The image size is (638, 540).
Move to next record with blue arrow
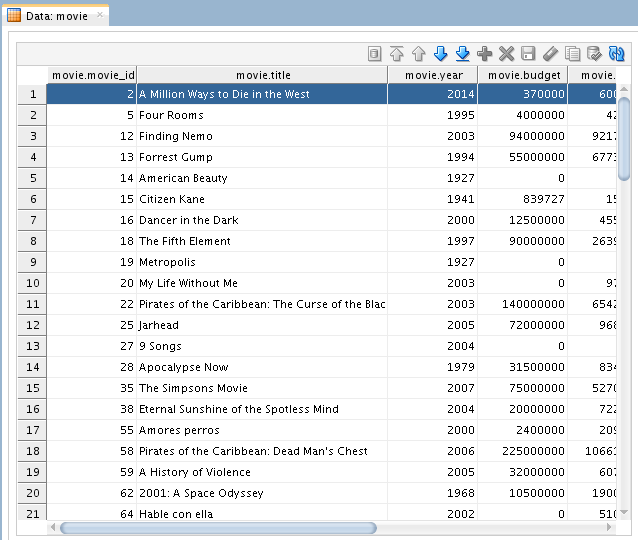441,53
